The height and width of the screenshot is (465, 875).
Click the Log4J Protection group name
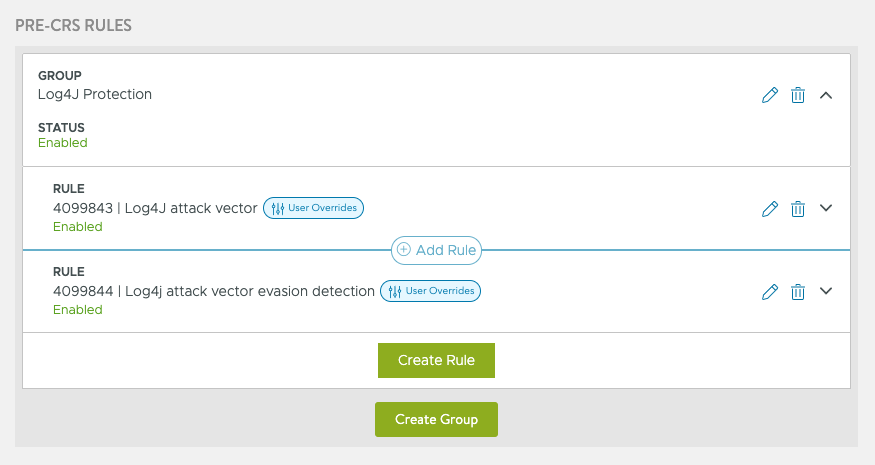point(95,94)
